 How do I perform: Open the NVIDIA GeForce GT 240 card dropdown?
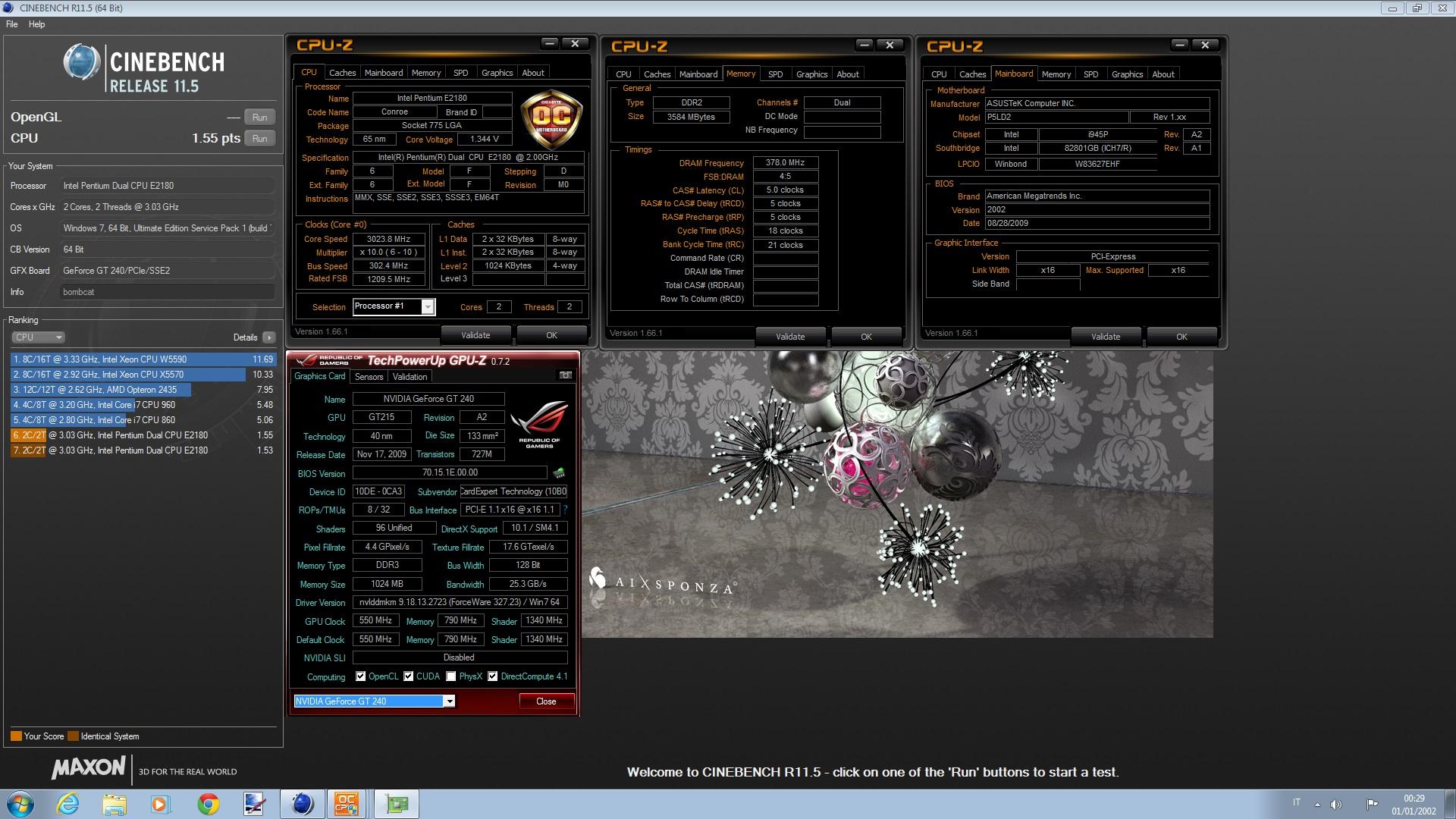point(450,701)
